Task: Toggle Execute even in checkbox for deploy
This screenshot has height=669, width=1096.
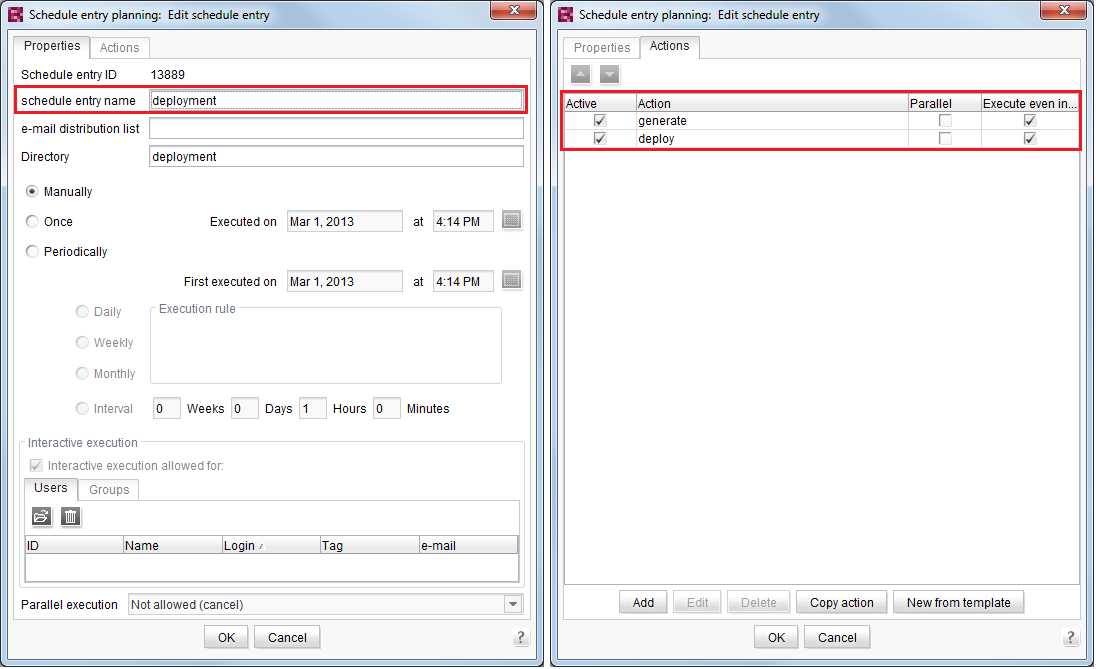Action: (x=1030, y=138)
